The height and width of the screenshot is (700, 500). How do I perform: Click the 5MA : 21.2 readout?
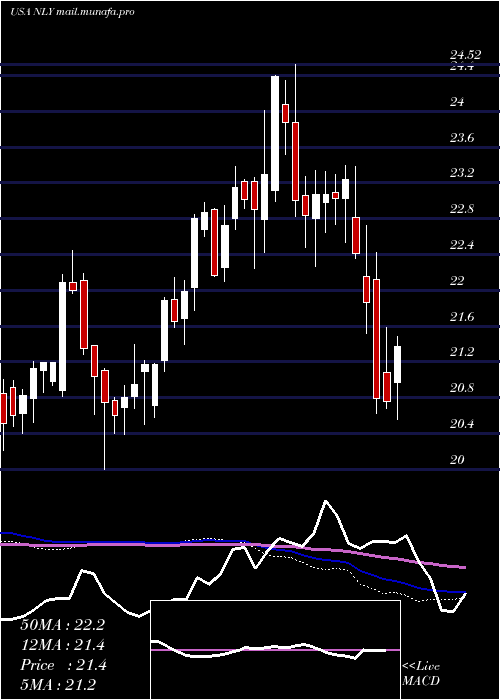click(58, 685)
